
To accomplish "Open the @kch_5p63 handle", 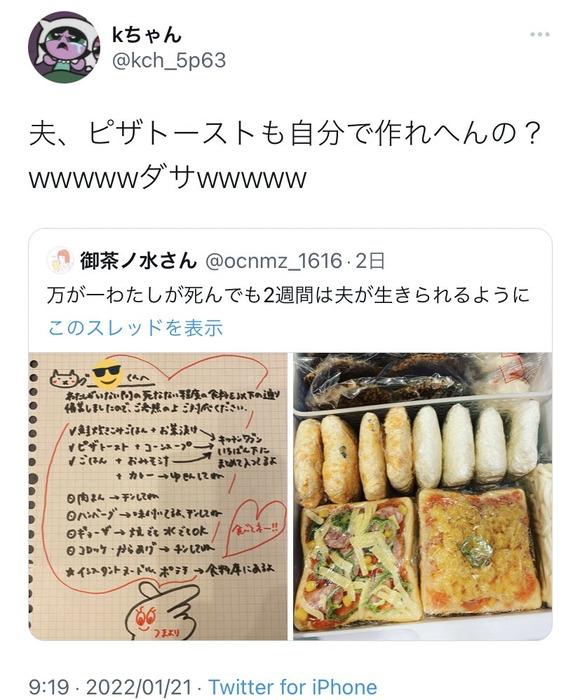I will click(x=168, y=61).
